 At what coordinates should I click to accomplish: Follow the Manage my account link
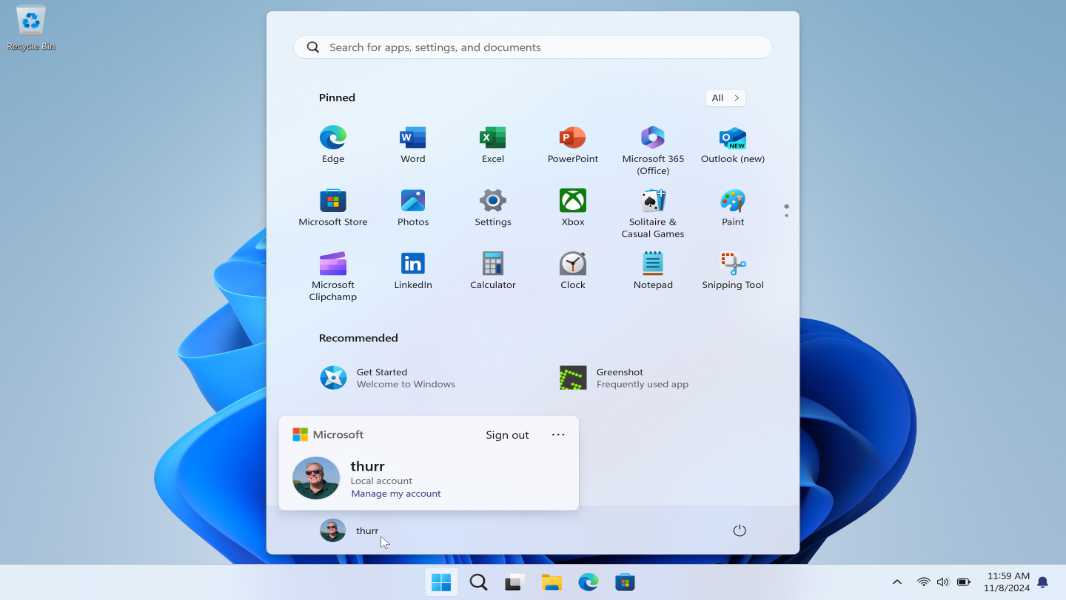pos(396,493)
